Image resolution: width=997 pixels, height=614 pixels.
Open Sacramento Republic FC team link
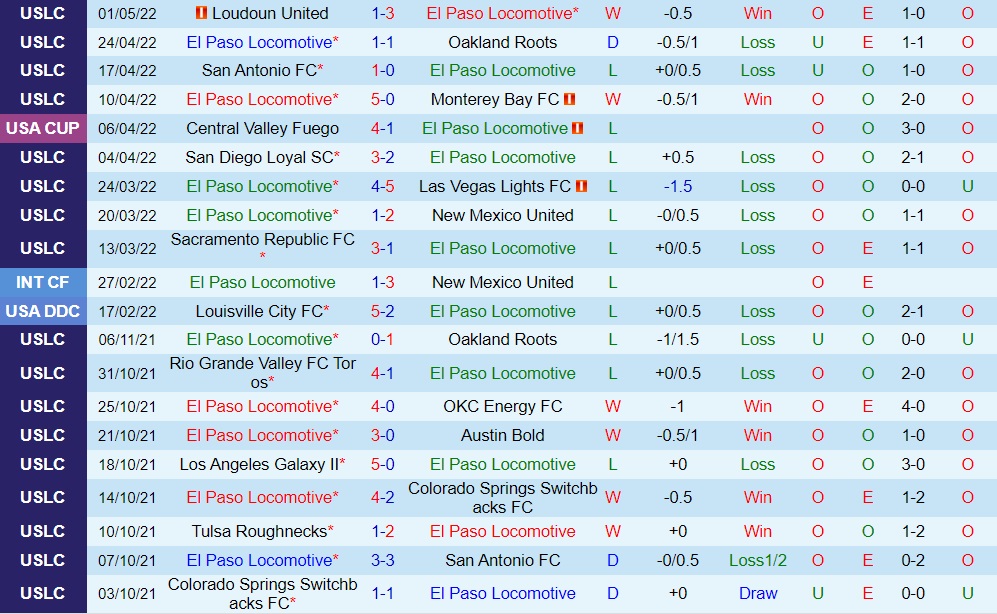tap(262, 240)
